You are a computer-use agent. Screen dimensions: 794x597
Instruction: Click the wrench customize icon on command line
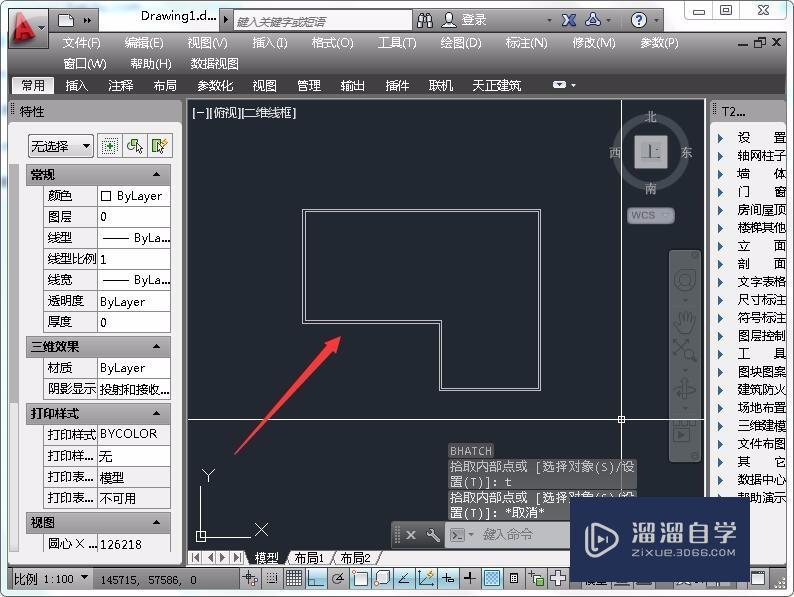click(433, 535)
